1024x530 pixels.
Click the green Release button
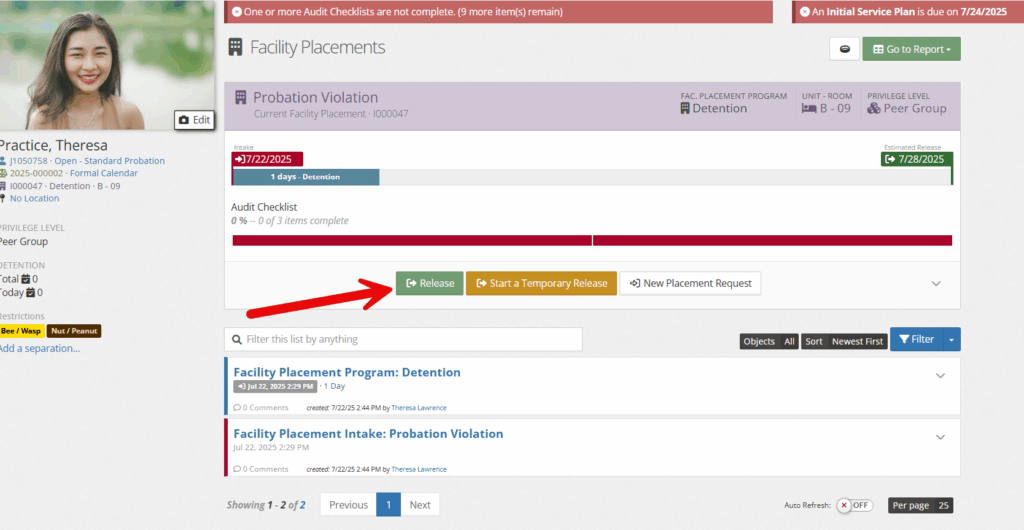(430, 283)
